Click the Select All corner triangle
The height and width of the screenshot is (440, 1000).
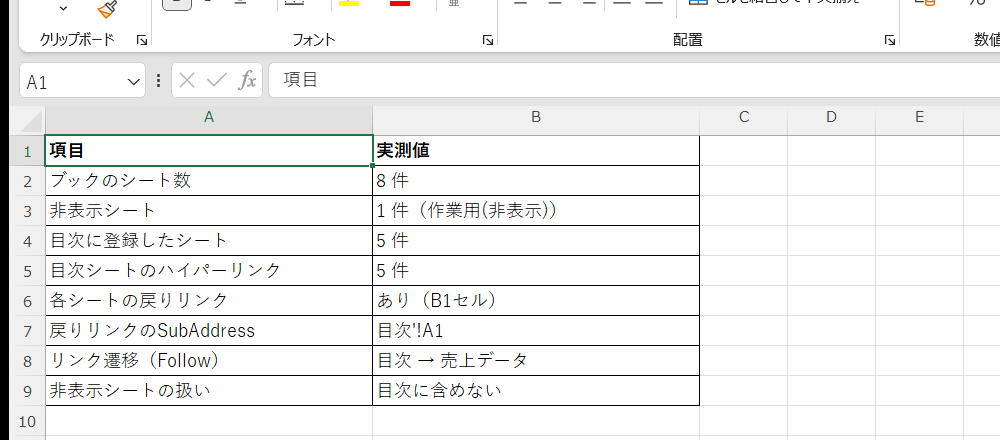tap(31, 121)
